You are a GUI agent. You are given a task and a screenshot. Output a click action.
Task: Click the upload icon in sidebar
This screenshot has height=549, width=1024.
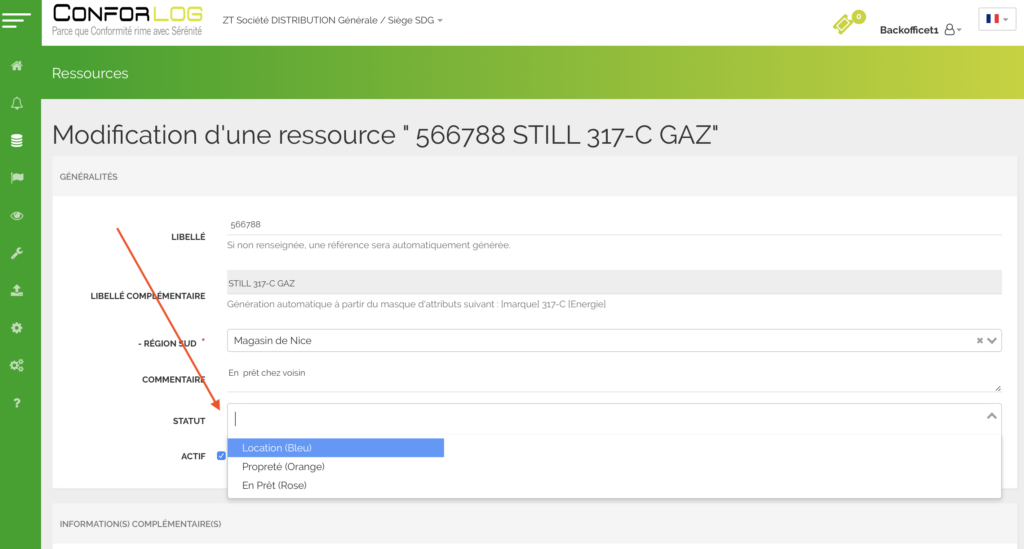pos(17,291)
